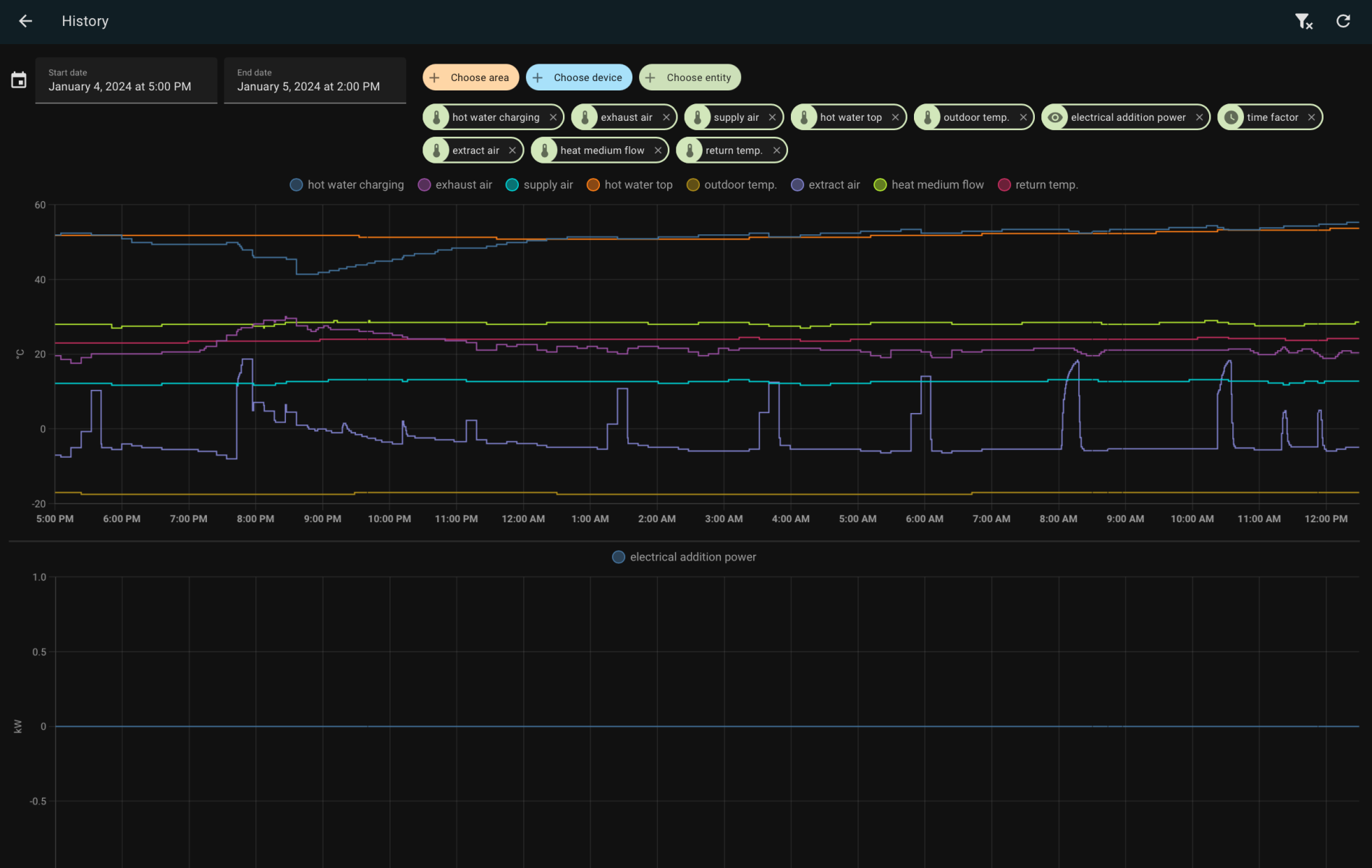Toggle extract air series in legend
The width and height of the screenshot is (1372, 868).
point(826,184)
